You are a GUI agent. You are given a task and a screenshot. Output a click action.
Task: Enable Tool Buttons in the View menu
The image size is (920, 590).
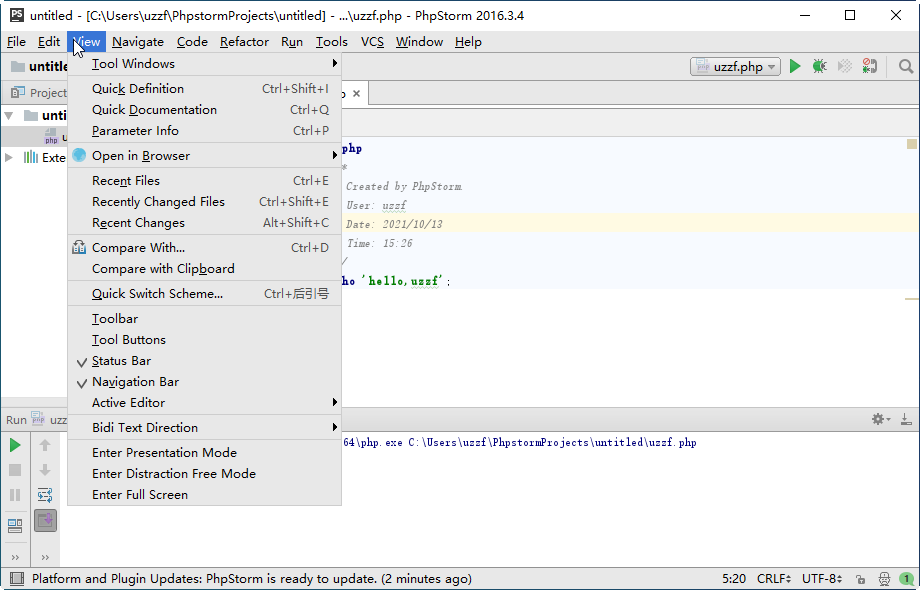(x=204, y=340)
